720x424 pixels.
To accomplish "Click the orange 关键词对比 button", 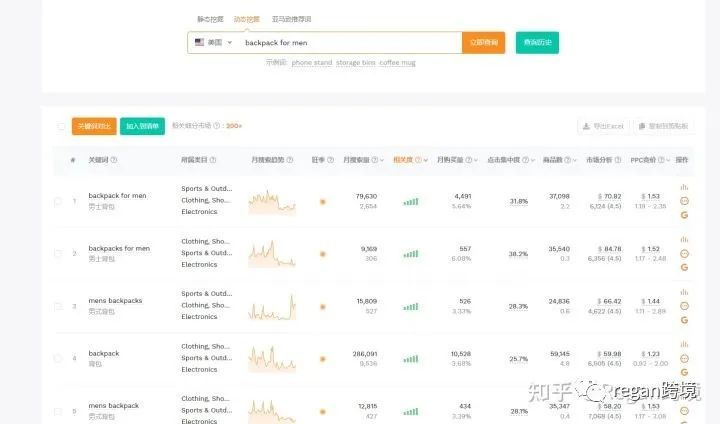I will [x=94, y=126].
